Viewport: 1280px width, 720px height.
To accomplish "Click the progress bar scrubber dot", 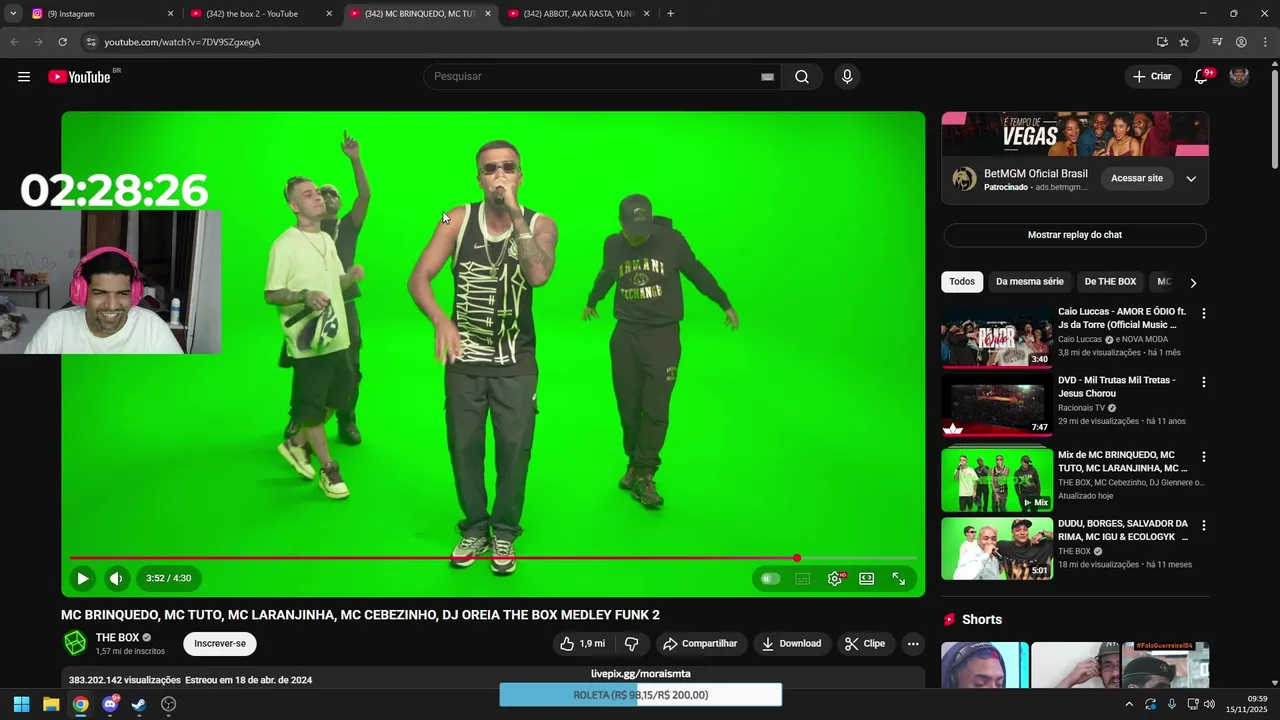I will (x=797, y=558).
